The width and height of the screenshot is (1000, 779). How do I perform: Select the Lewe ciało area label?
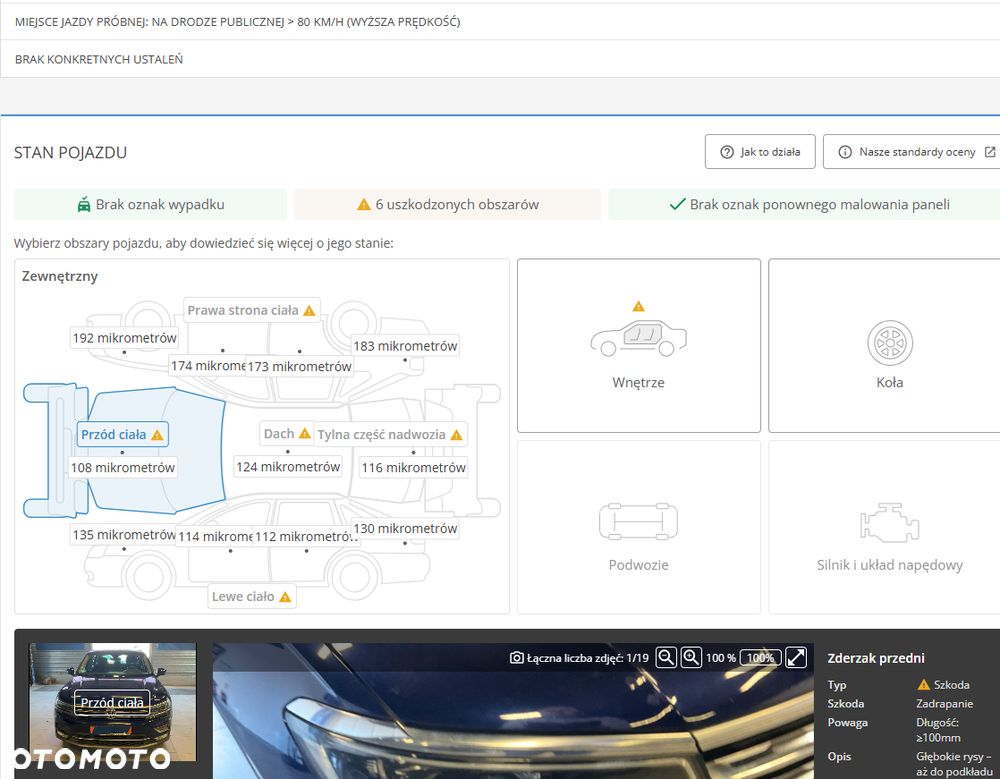(251, 597)
